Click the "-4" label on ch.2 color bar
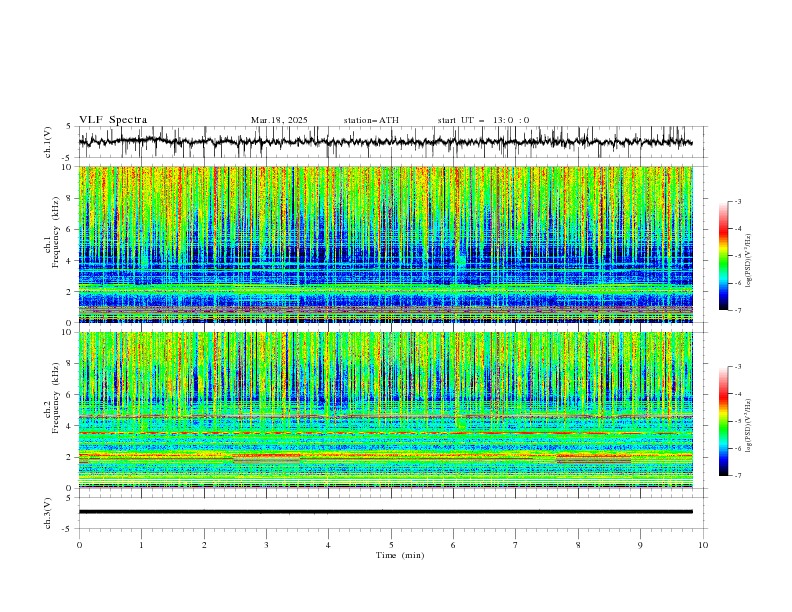Image resolution: width=792 pixels, height=612 pixels. click(737, 394)
